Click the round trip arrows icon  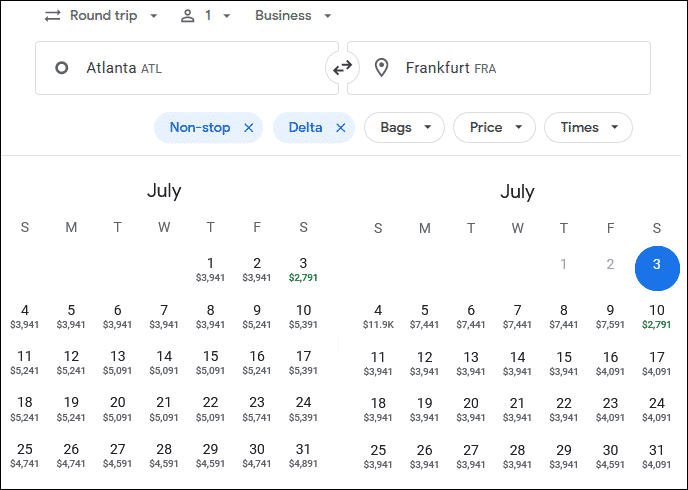[53, 16]
